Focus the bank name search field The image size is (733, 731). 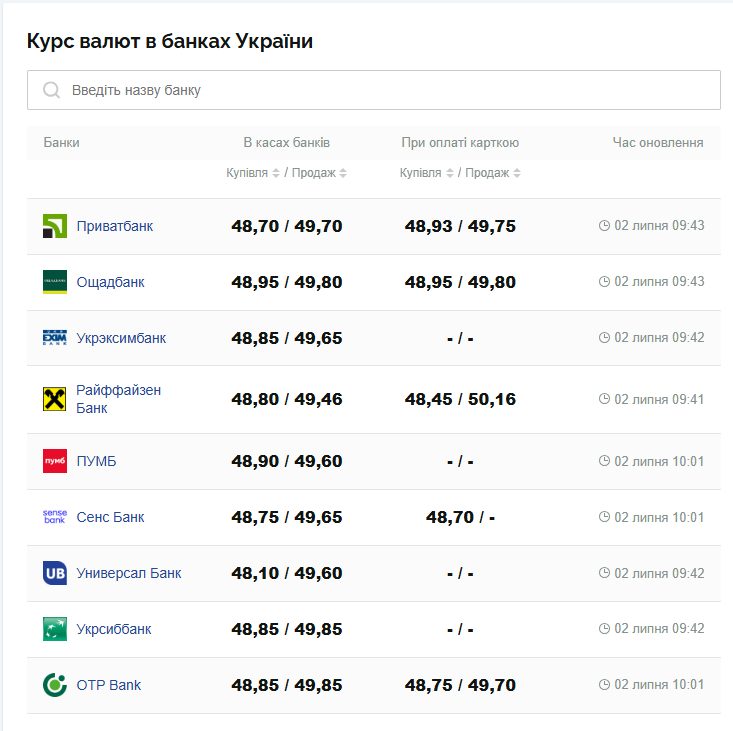click(x=390, y=91)
